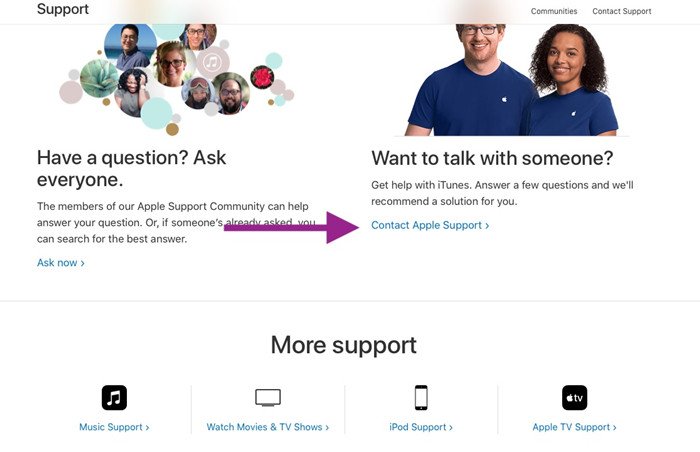Image resolution: width=700 pixels, height=452 pixels.
Task: Follow the Contact Apple Support link
Action: click(x=430, y=225)
